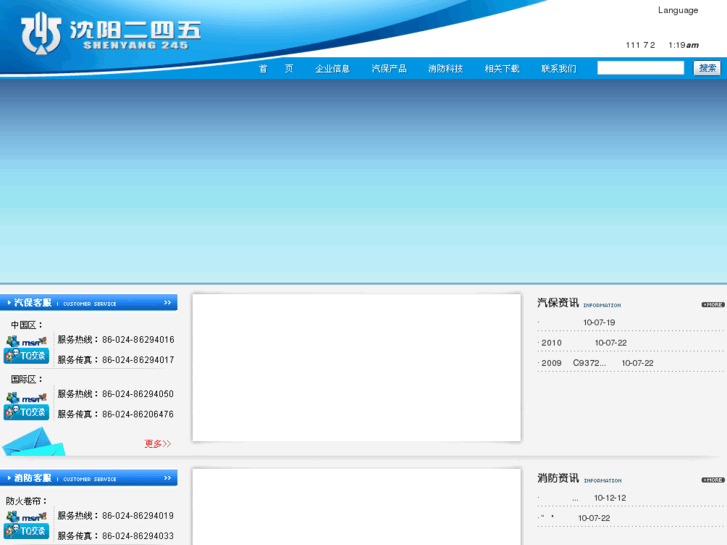Click the blue envelope mail icon
The height and width of the screenshot is (545, 727).
pos(33,442)
